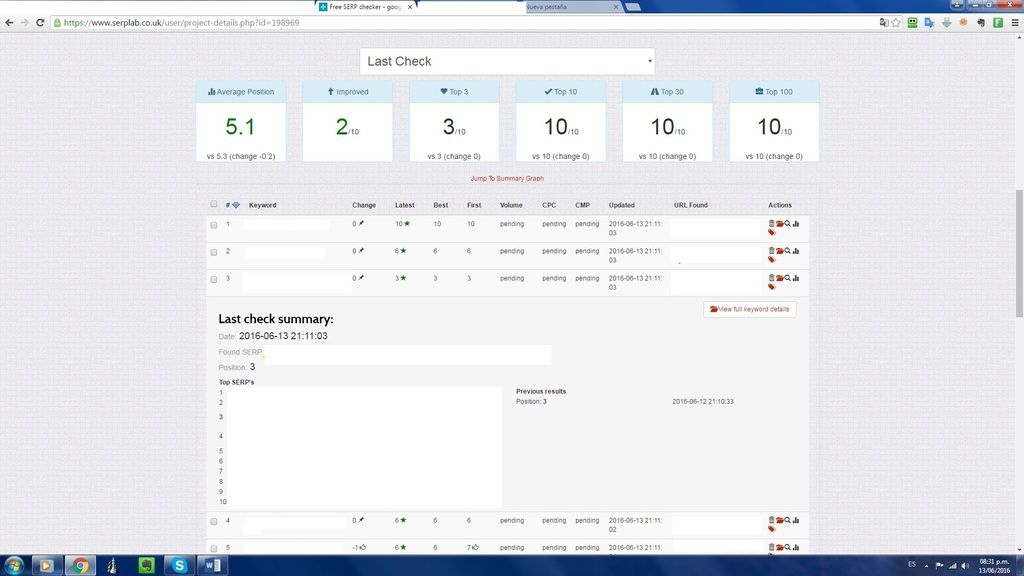The height and width of the screenshot is (576, 1024).
Task: Click the magnifier icon in row 3
Action: tap(788, 278)
